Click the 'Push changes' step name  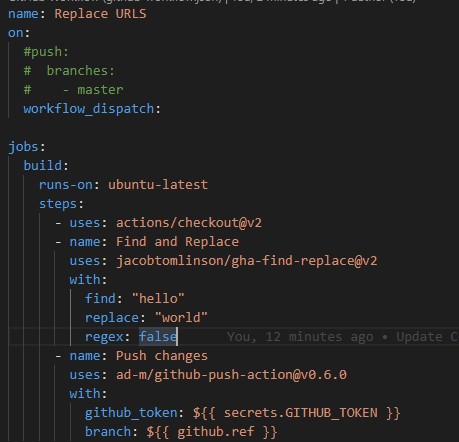(x=162, y=356)
